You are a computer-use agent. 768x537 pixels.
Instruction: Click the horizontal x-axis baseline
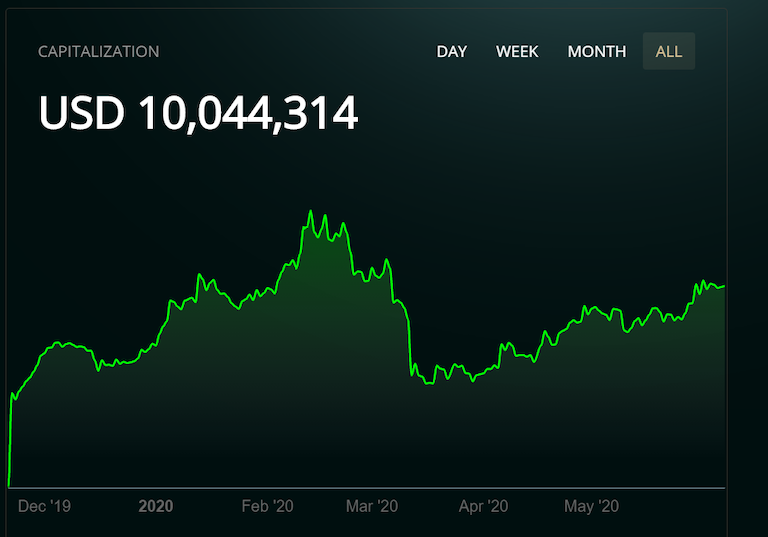(366, 488)
